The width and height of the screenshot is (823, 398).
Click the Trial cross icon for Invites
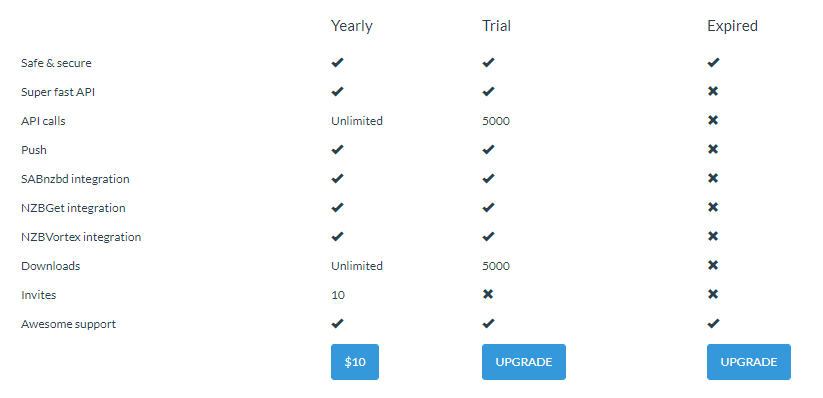pyautogui.click(x=488, y=294)
